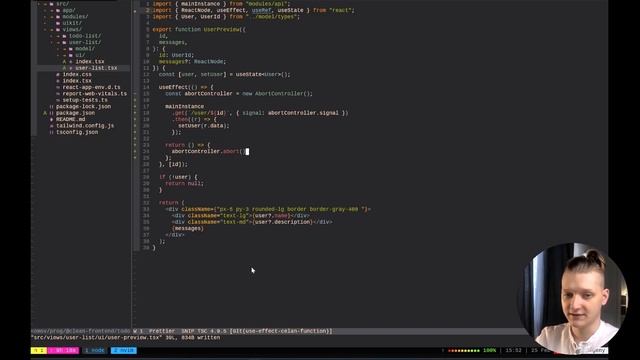Screen dimensions: 640x360
Task: Click the file icon beside index.css
Action: pos(58,74)
